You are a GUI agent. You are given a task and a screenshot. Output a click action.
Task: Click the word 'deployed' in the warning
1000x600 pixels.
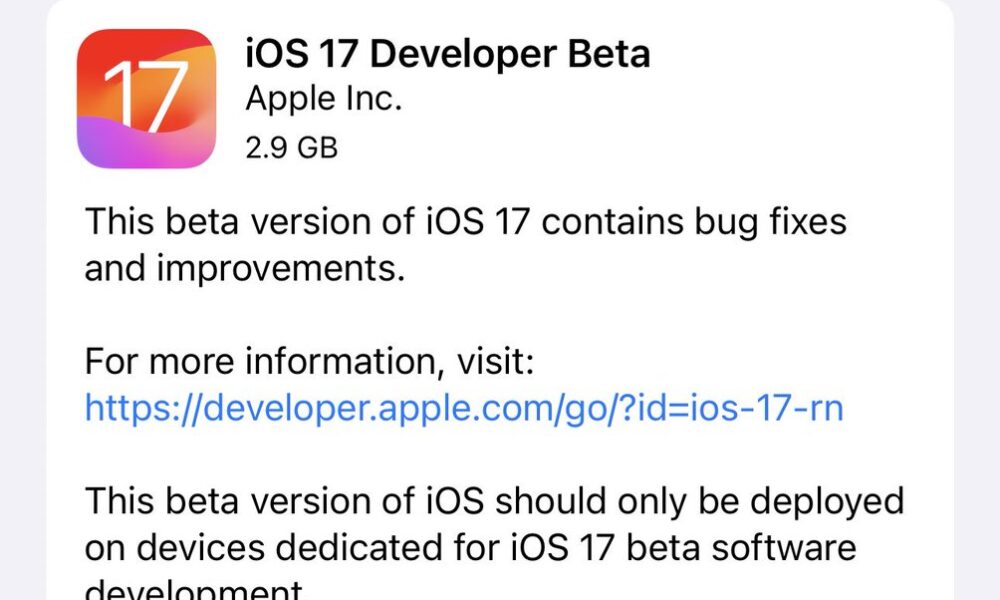[x=827, y=502]
